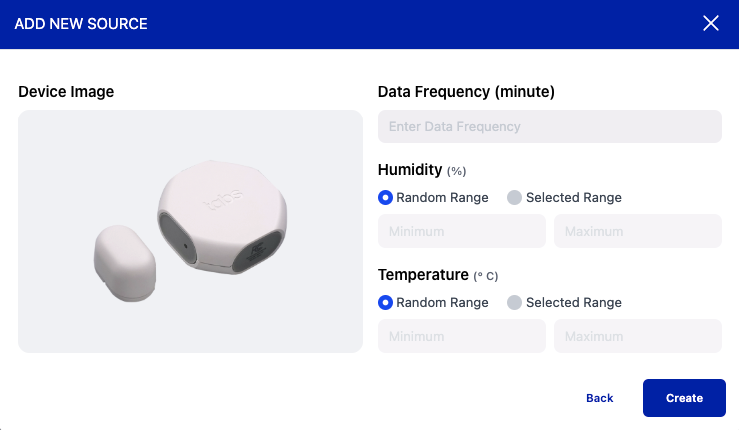739x430 pixels.
Task: Select Random Range for Humidity
Action: coord(386,198)
